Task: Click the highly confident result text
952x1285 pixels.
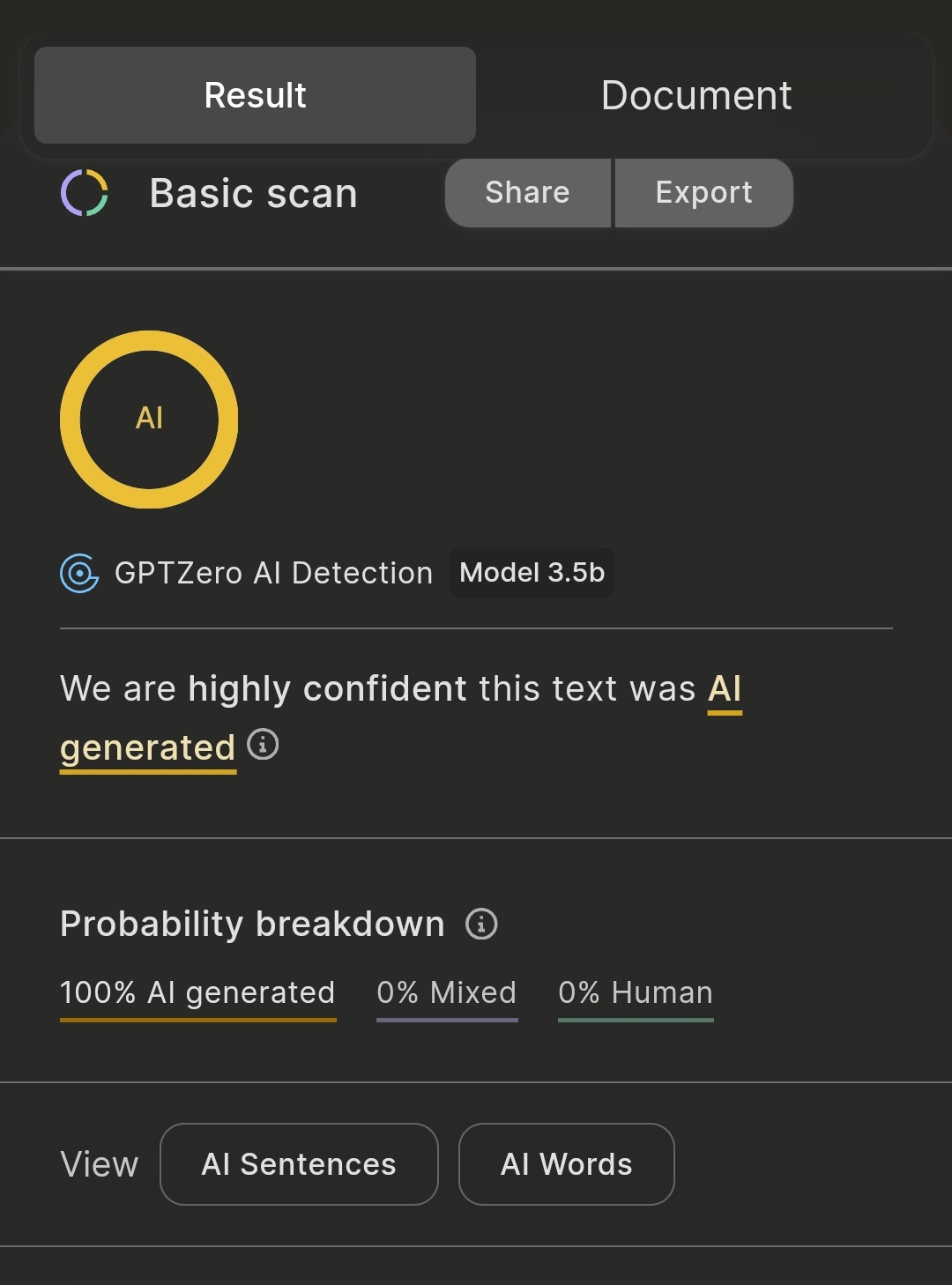Action: [x=327, y=688]
